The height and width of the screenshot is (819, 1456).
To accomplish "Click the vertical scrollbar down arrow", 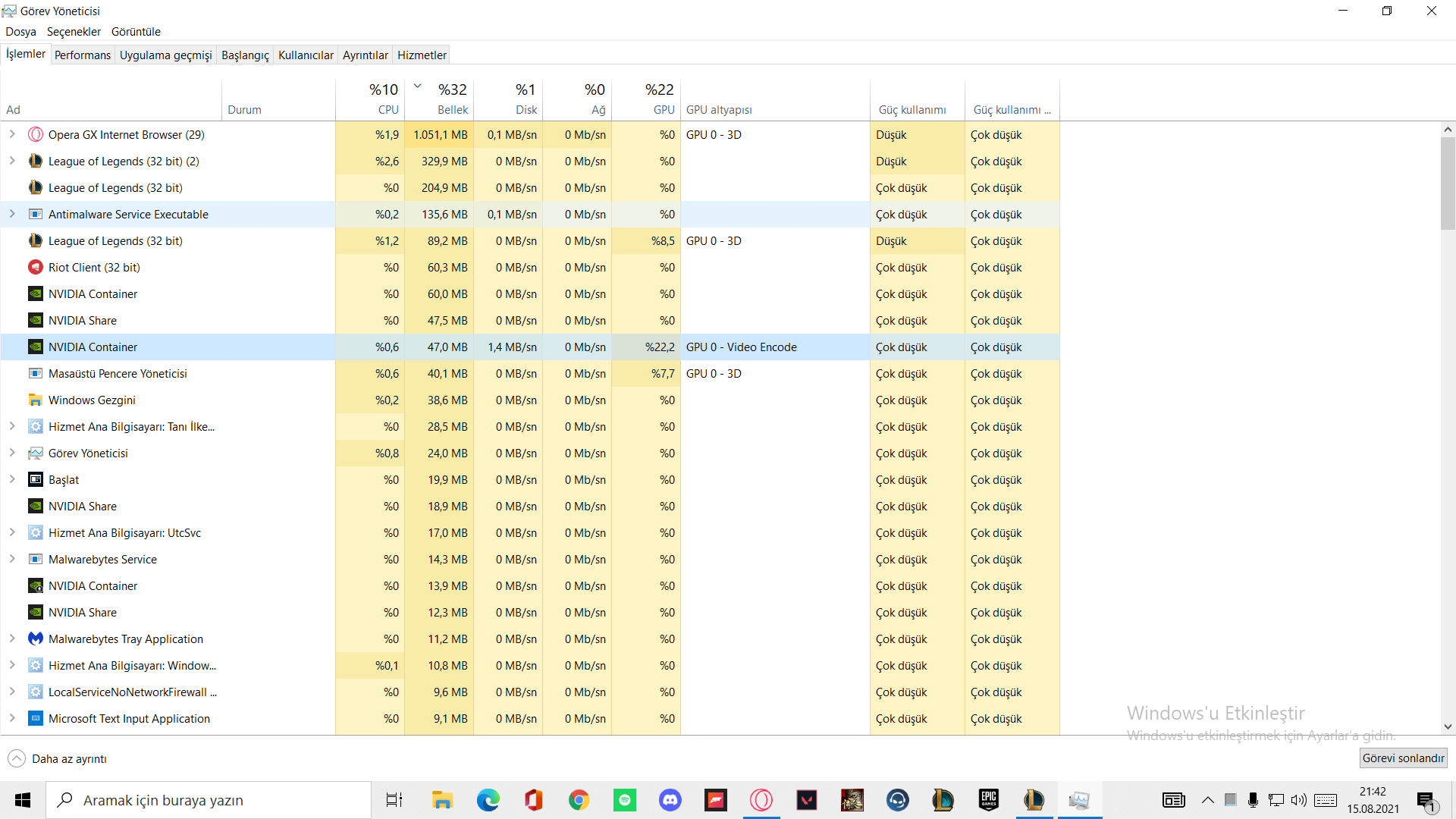I will pos(1448,726).
